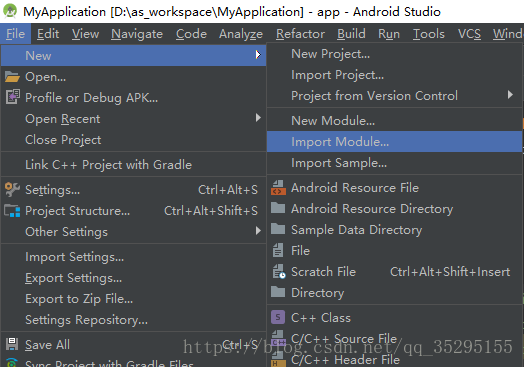Click the C++ Class purple icon
524x367 pixels.
(x=278, y=317)
